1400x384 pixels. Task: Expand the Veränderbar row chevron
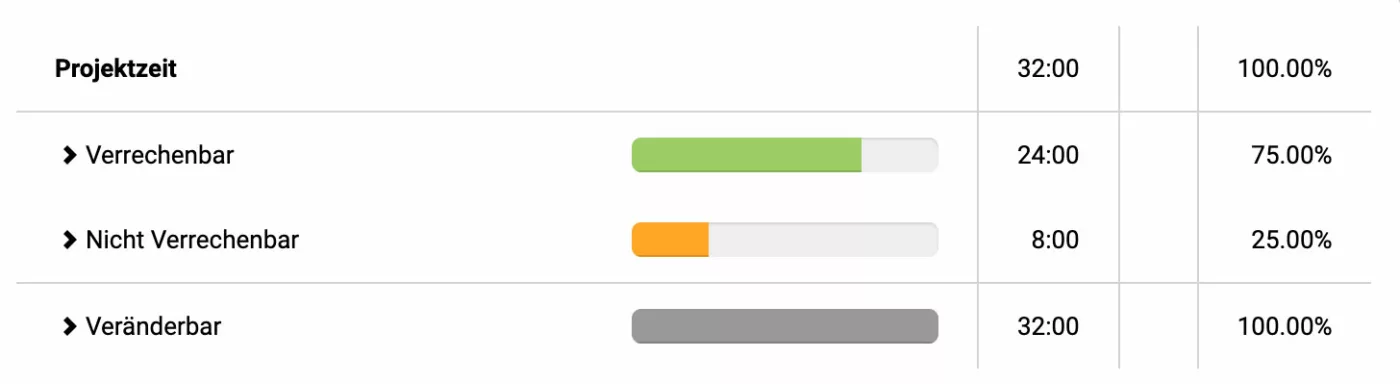(69, 326)
